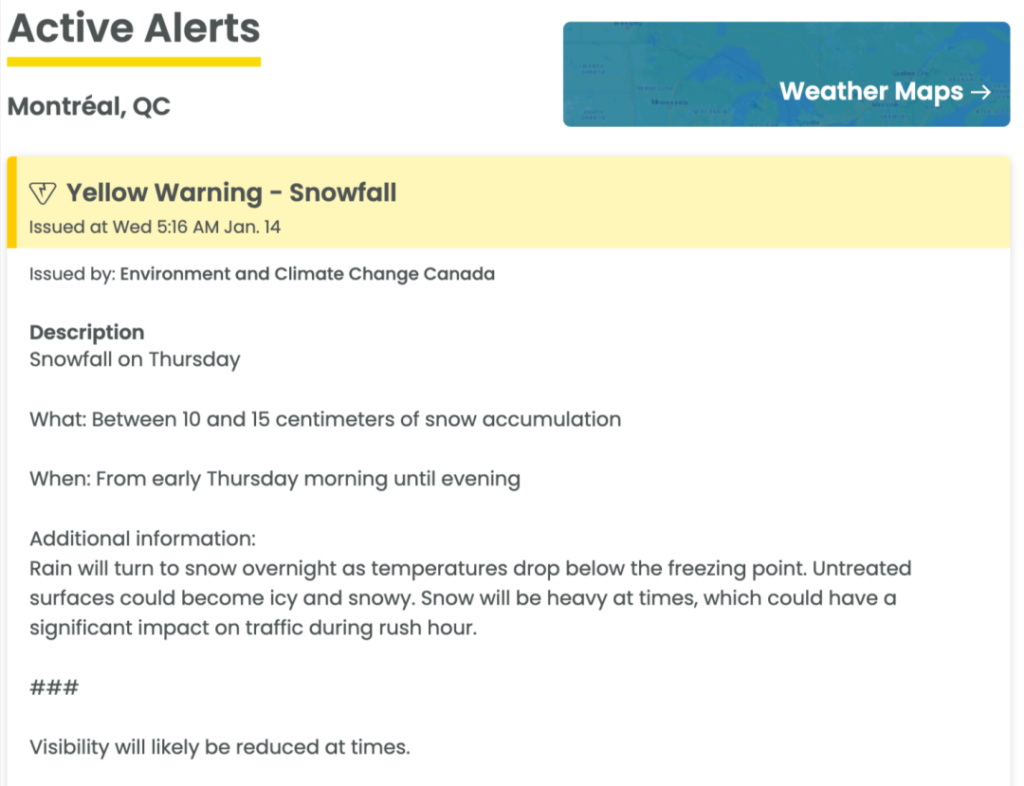1024x786 pixels.
Task: Click the ### separator line
Action: 54,687
